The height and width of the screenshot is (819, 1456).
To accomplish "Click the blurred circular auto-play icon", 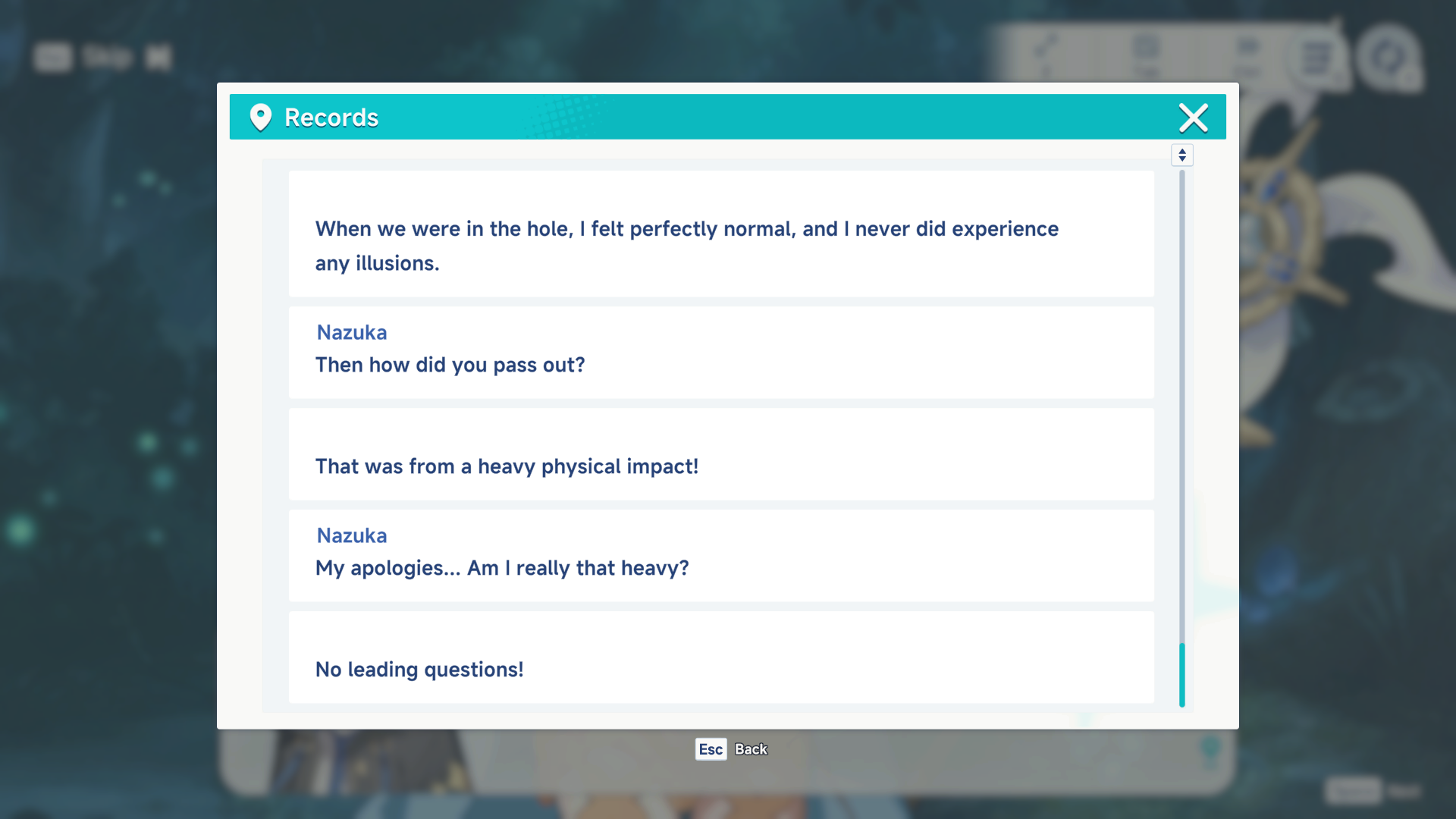I will 1388,57.
